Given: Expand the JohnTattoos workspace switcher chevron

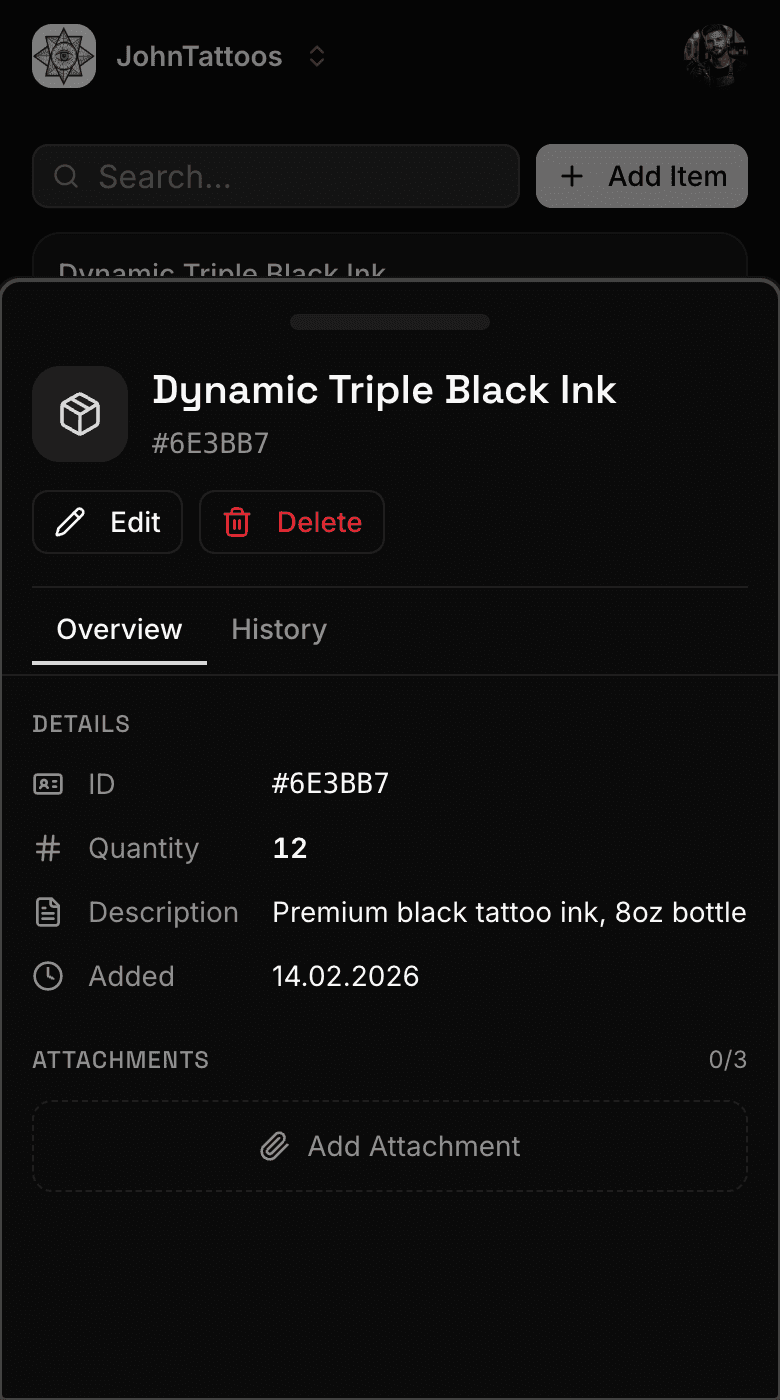Looking at the screenshot, I should click(x=317, y=57).
